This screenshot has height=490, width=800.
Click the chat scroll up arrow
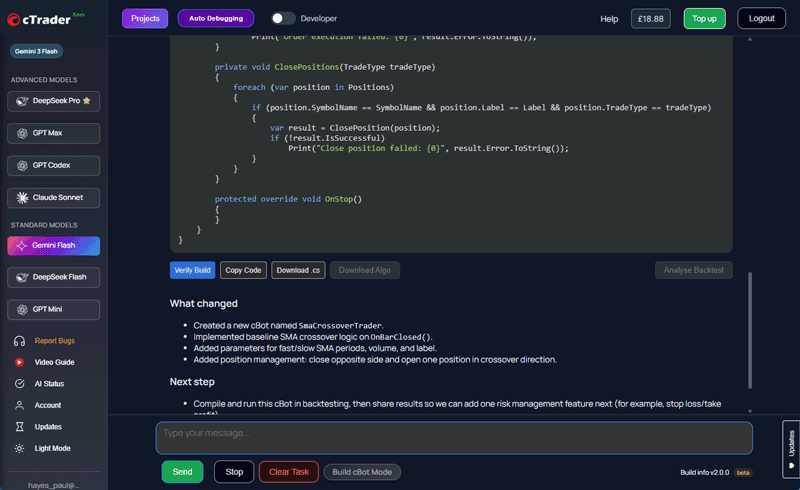749,39
